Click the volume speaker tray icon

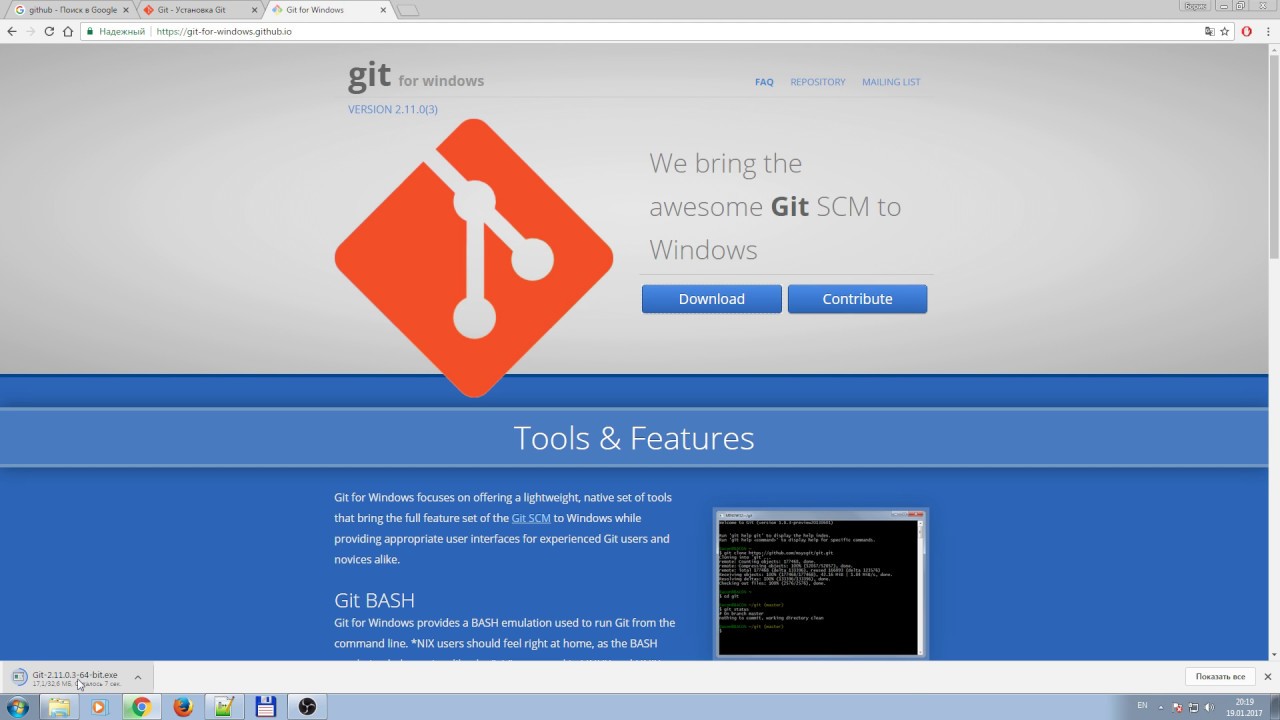click(1209, 707)
